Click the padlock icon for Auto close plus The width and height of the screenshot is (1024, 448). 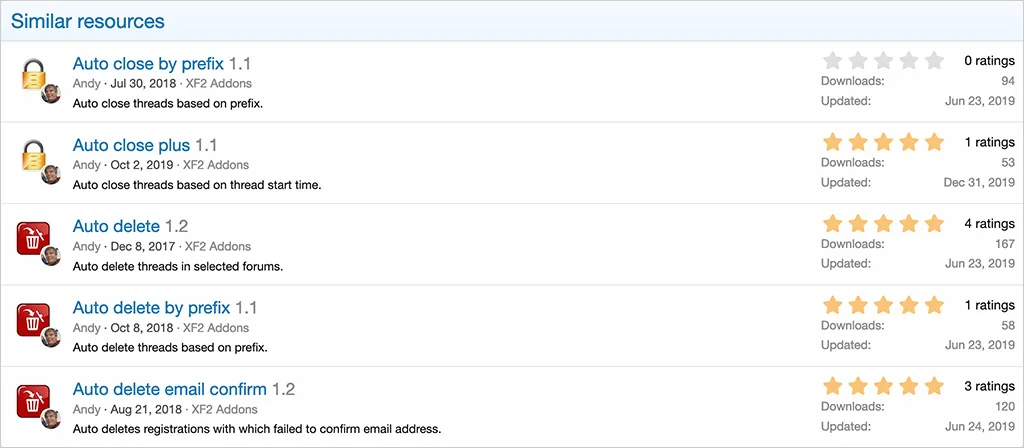(34, 158)
